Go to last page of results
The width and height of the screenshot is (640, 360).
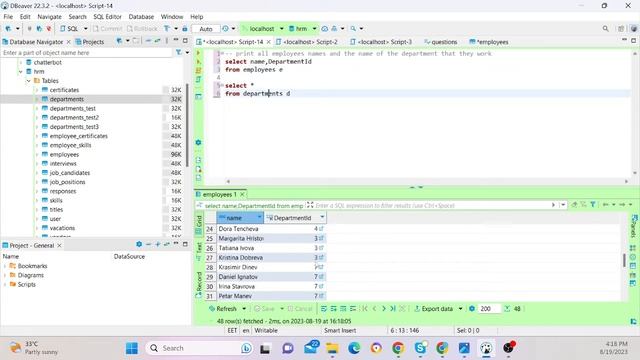tap(393, 309)
